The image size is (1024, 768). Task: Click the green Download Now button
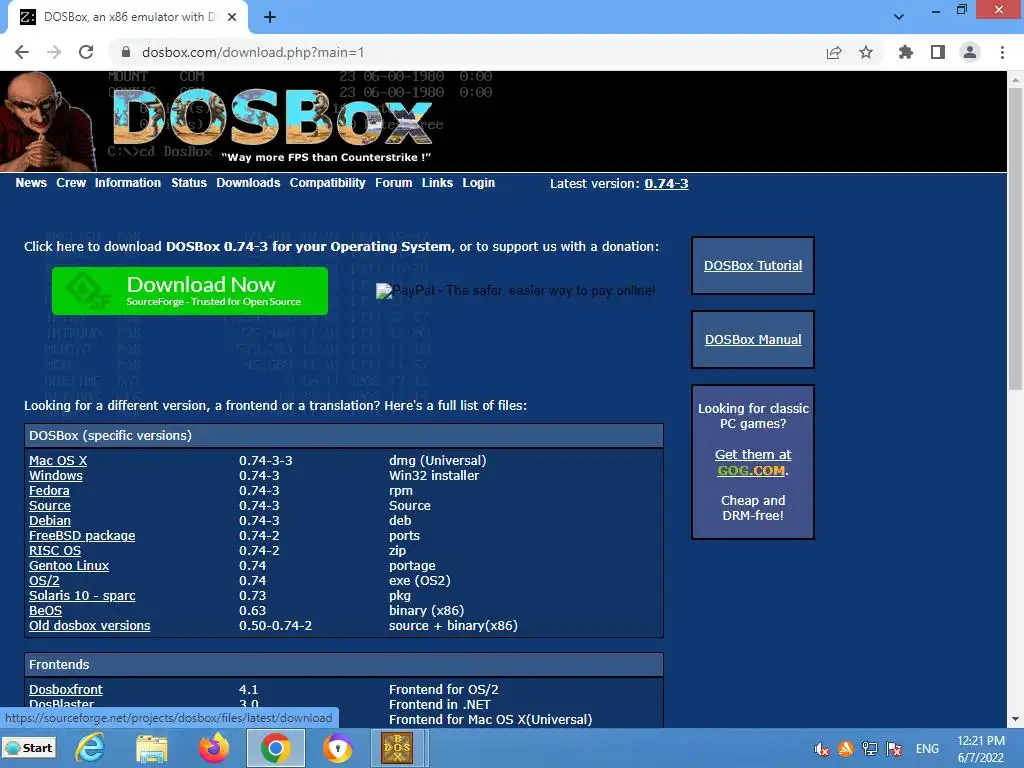coord(190,291)
